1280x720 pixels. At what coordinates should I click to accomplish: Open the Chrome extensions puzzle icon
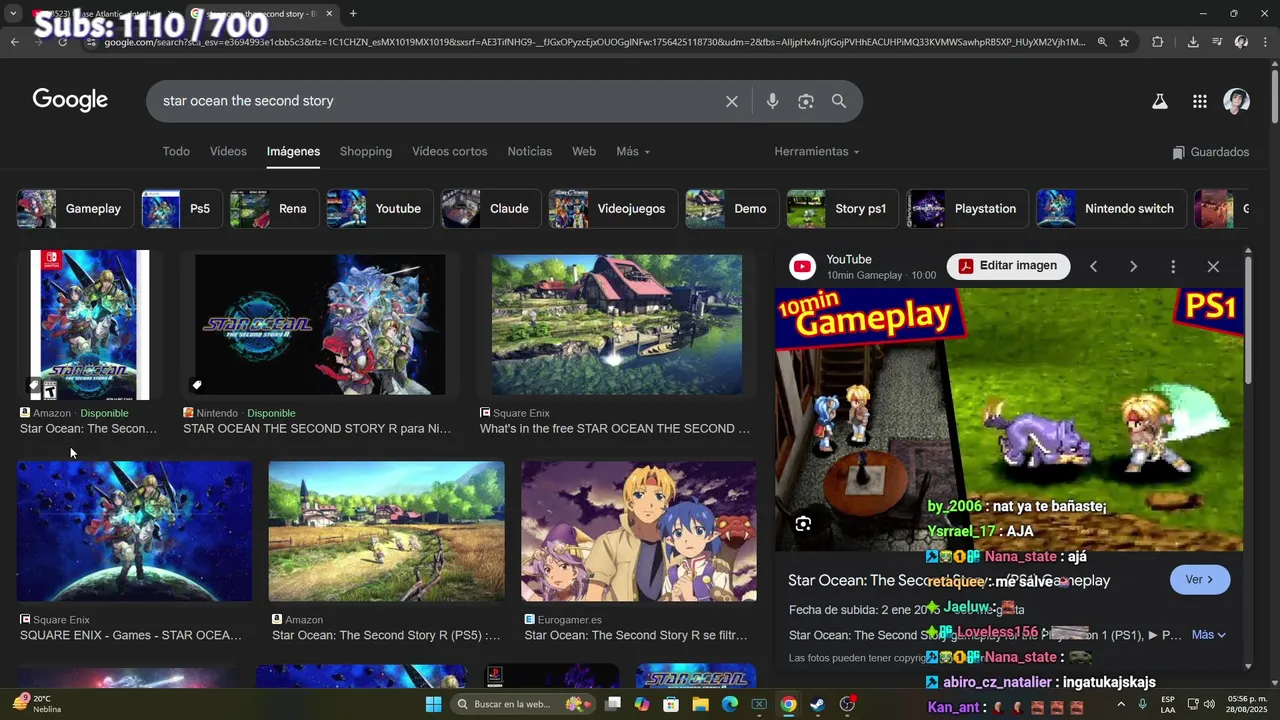click(1158, 42)
